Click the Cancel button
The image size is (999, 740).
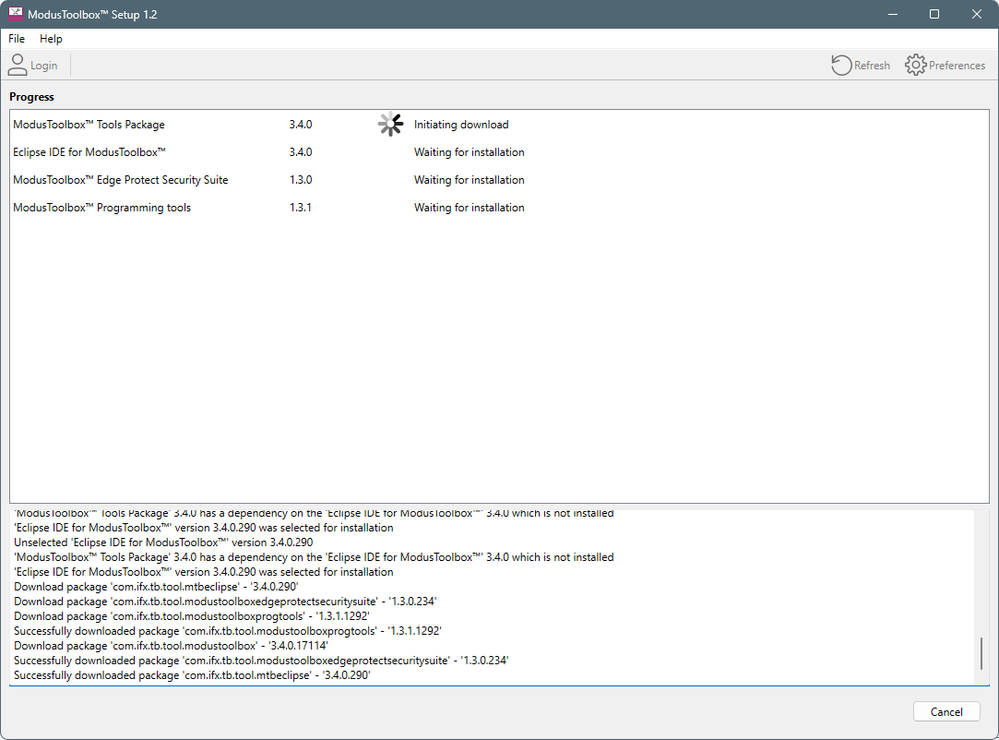tap(945, 711)
